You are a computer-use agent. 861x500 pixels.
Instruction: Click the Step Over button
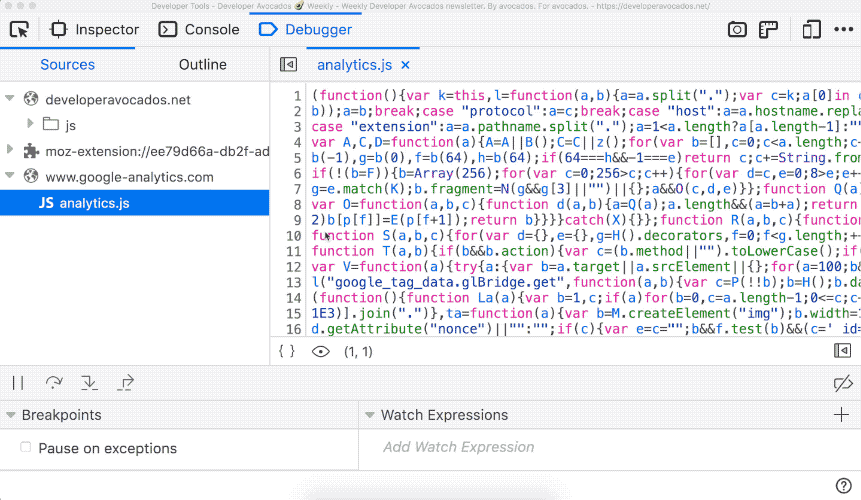click(54, 383)
